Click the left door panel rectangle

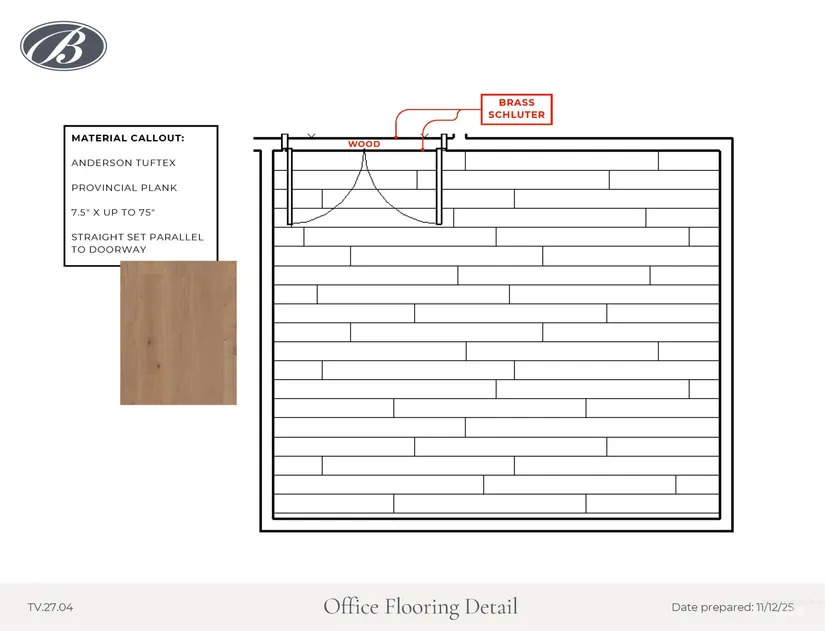pos(289,185)
